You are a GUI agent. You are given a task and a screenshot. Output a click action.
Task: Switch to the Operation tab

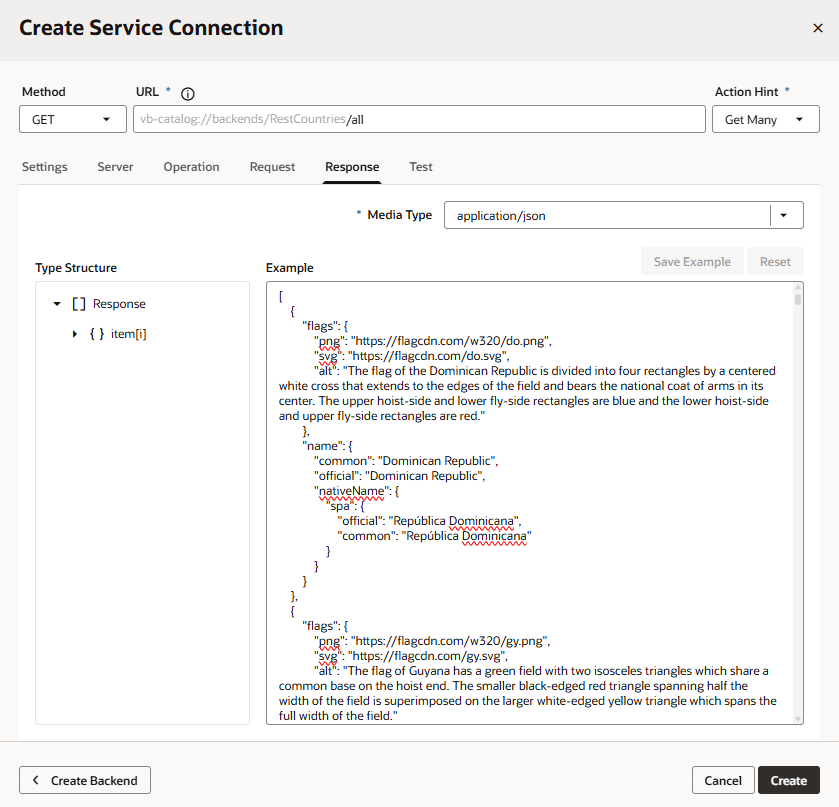click(192, 167)
